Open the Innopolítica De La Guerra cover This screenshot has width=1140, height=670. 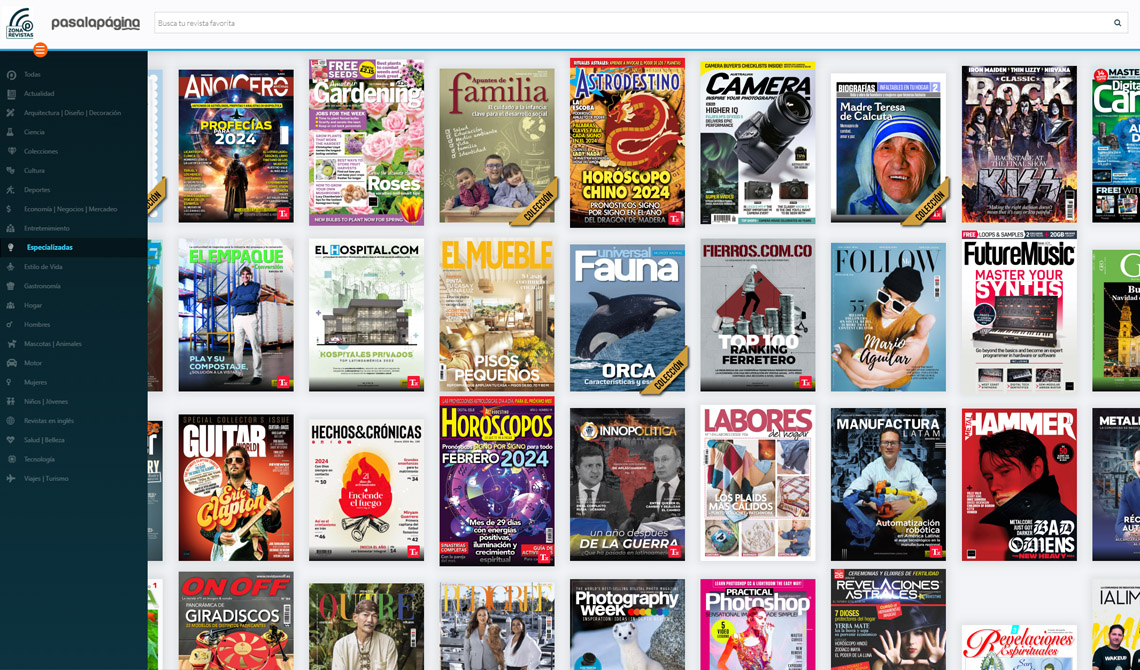pyautogui.click(x=627, y=485)
